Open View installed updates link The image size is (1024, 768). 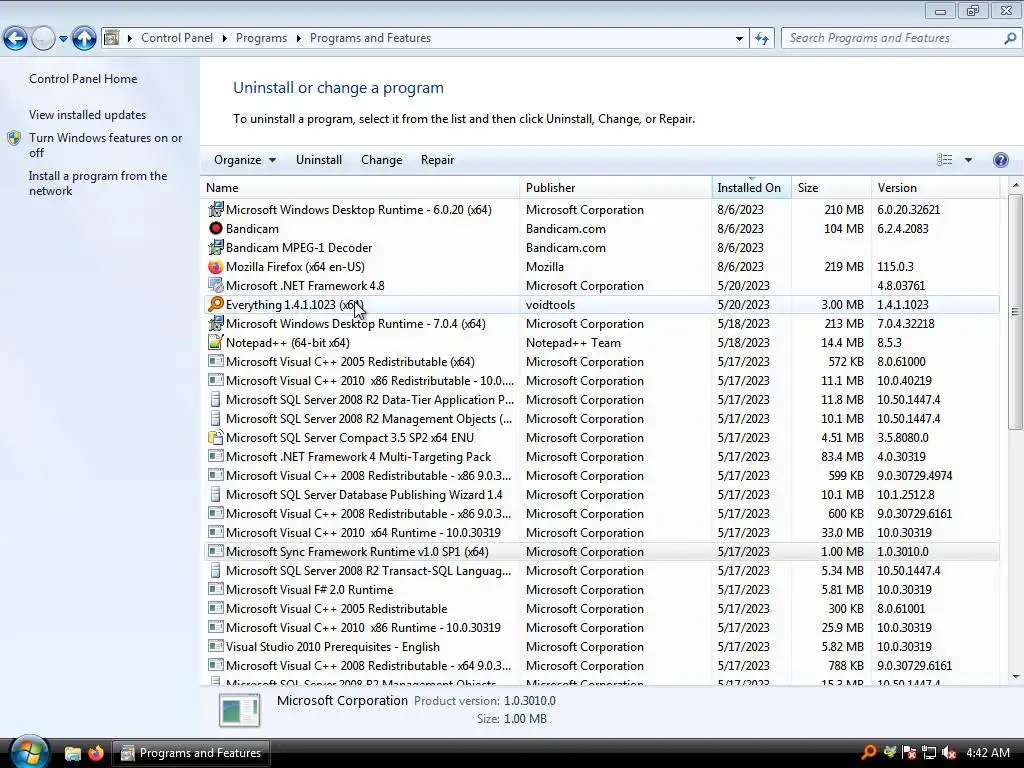(x=88, y=114)
